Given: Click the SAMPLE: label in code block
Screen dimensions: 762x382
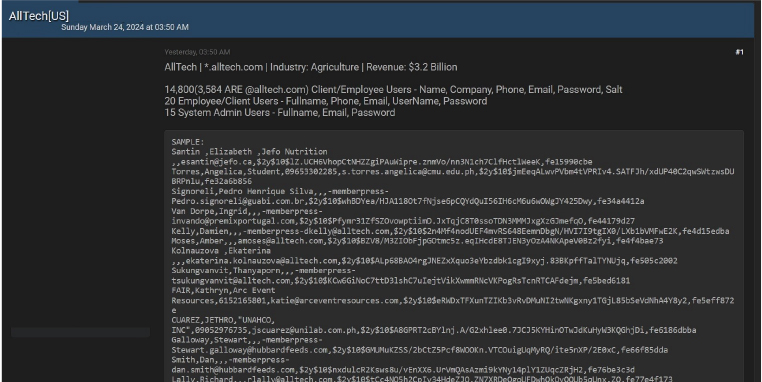Looking at the screenshot, I should [x=188, y=142].
